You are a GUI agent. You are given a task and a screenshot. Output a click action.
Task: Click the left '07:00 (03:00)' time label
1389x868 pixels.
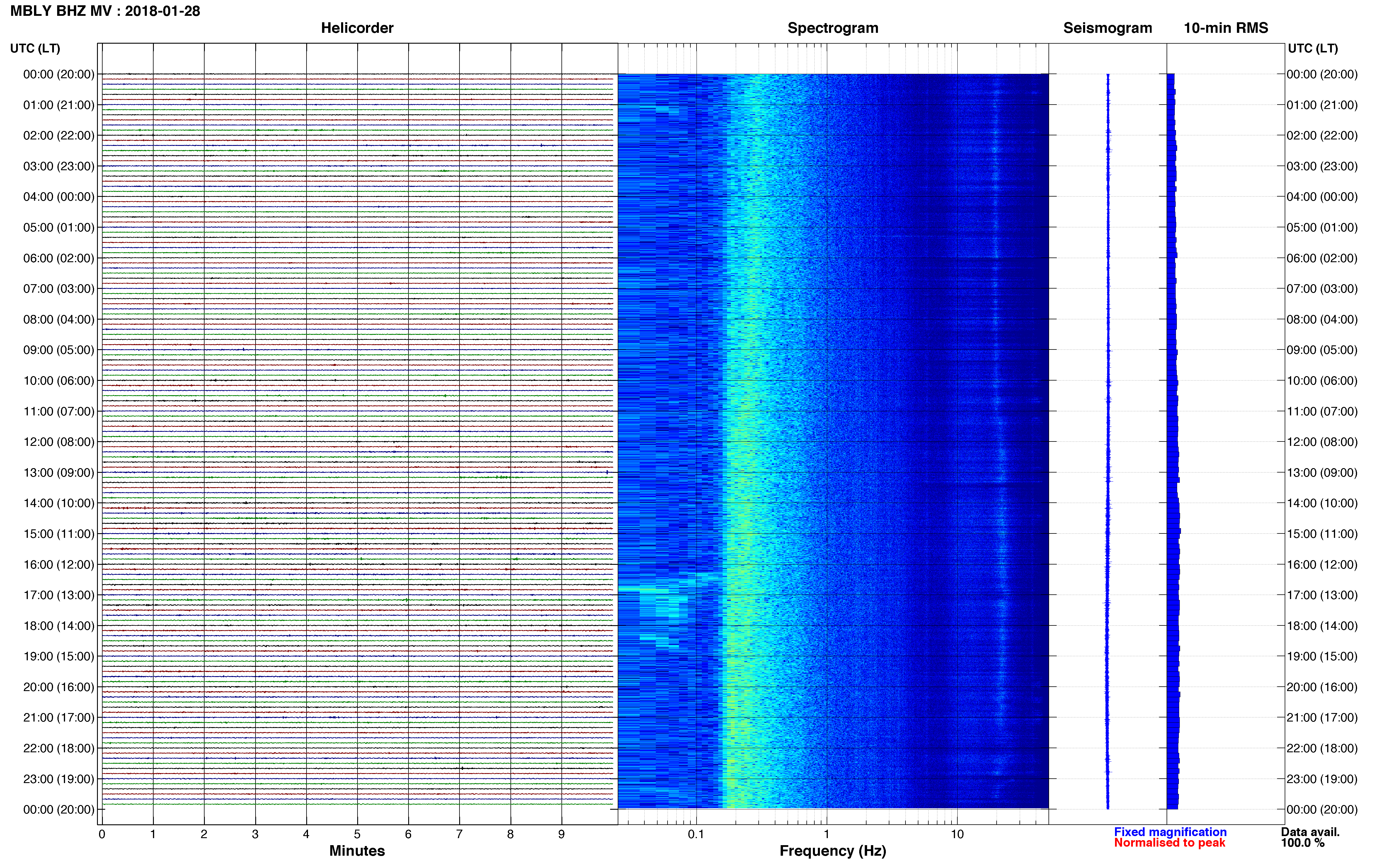(x=59, y=289)
